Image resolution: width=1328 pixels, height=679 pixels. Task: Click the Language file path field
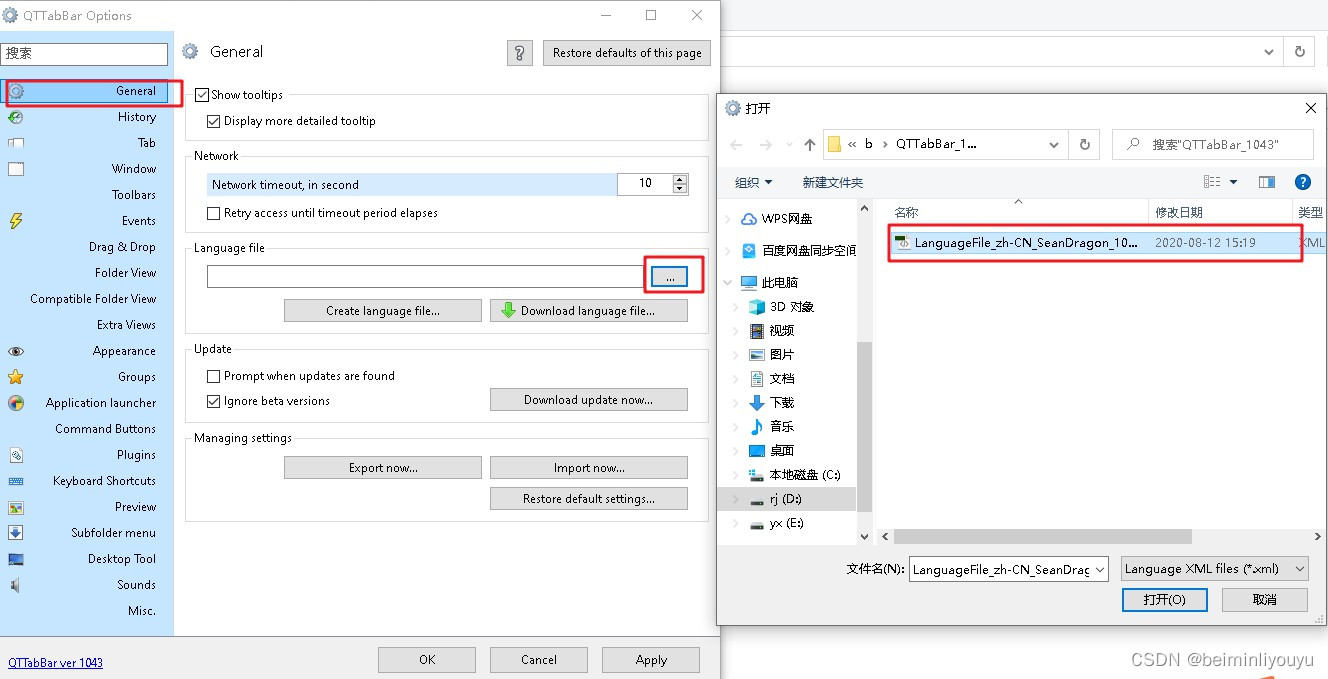click(x=426, y=276)
